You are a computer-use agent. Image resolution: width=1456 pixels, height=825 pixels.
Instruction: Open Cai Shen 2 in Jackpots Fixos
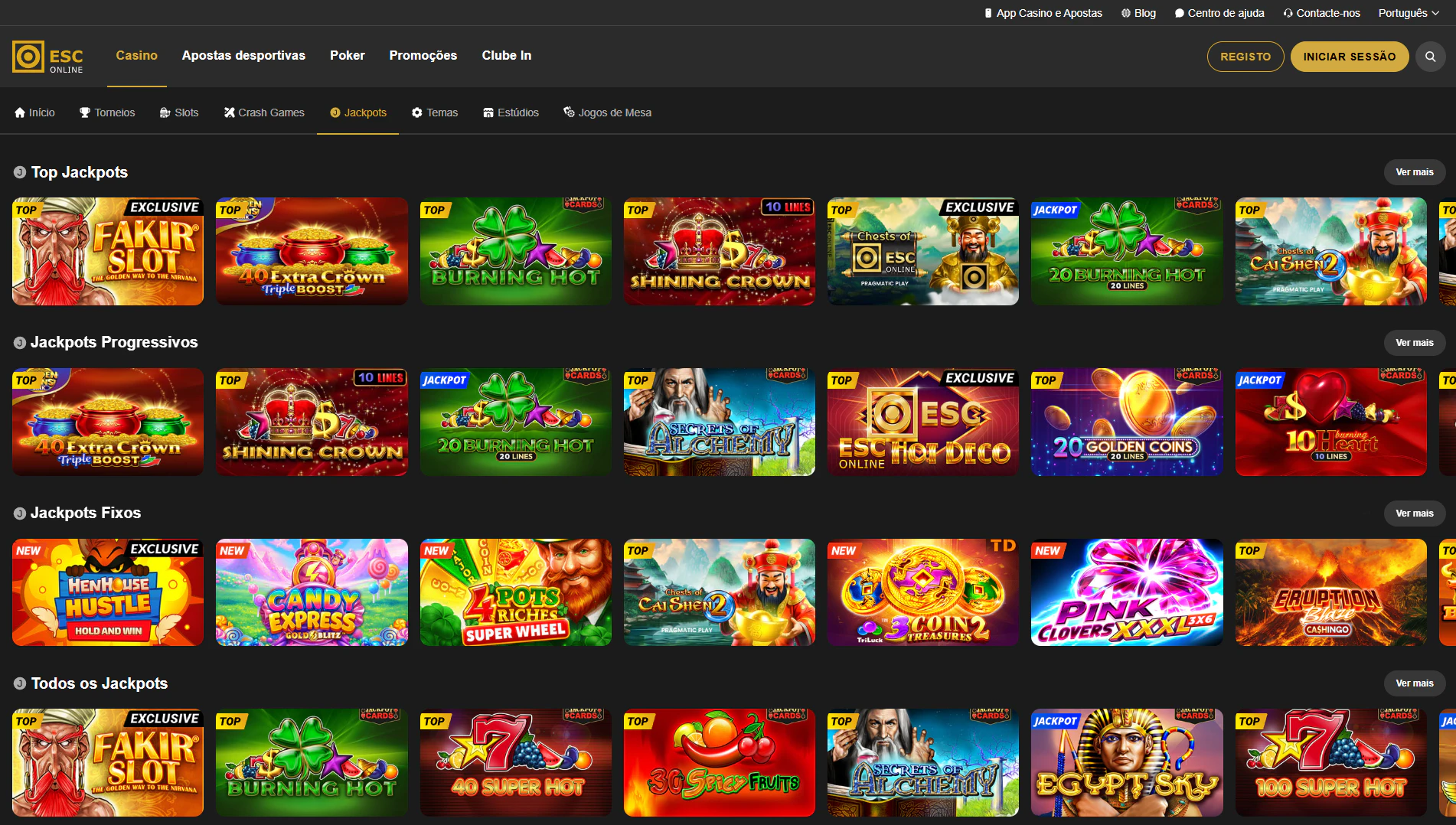tap(720, 592)
